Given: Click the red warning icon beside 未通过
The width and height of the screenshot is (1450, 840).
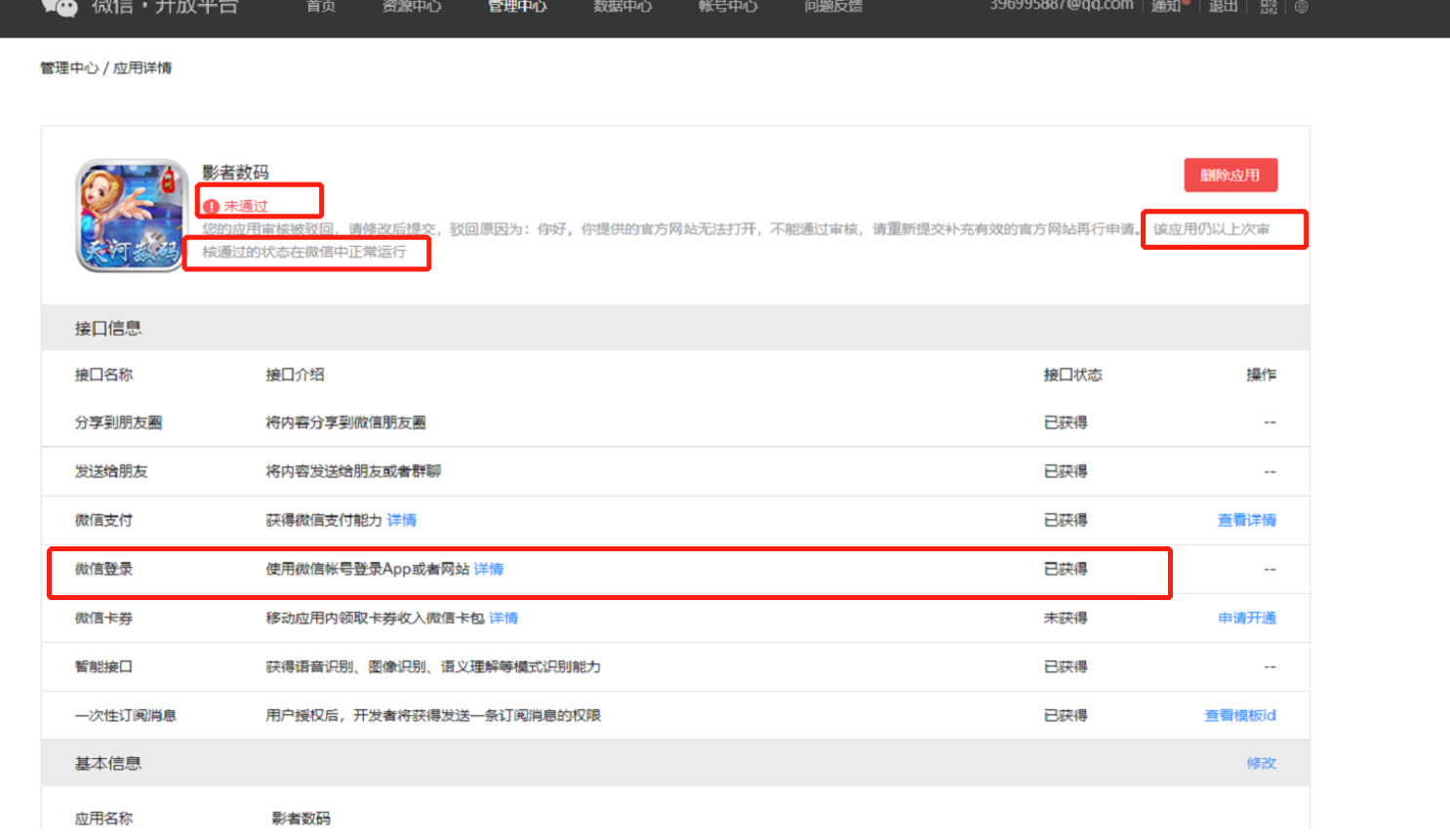Looking at the screenshot, I should click(x=211, y=206).
